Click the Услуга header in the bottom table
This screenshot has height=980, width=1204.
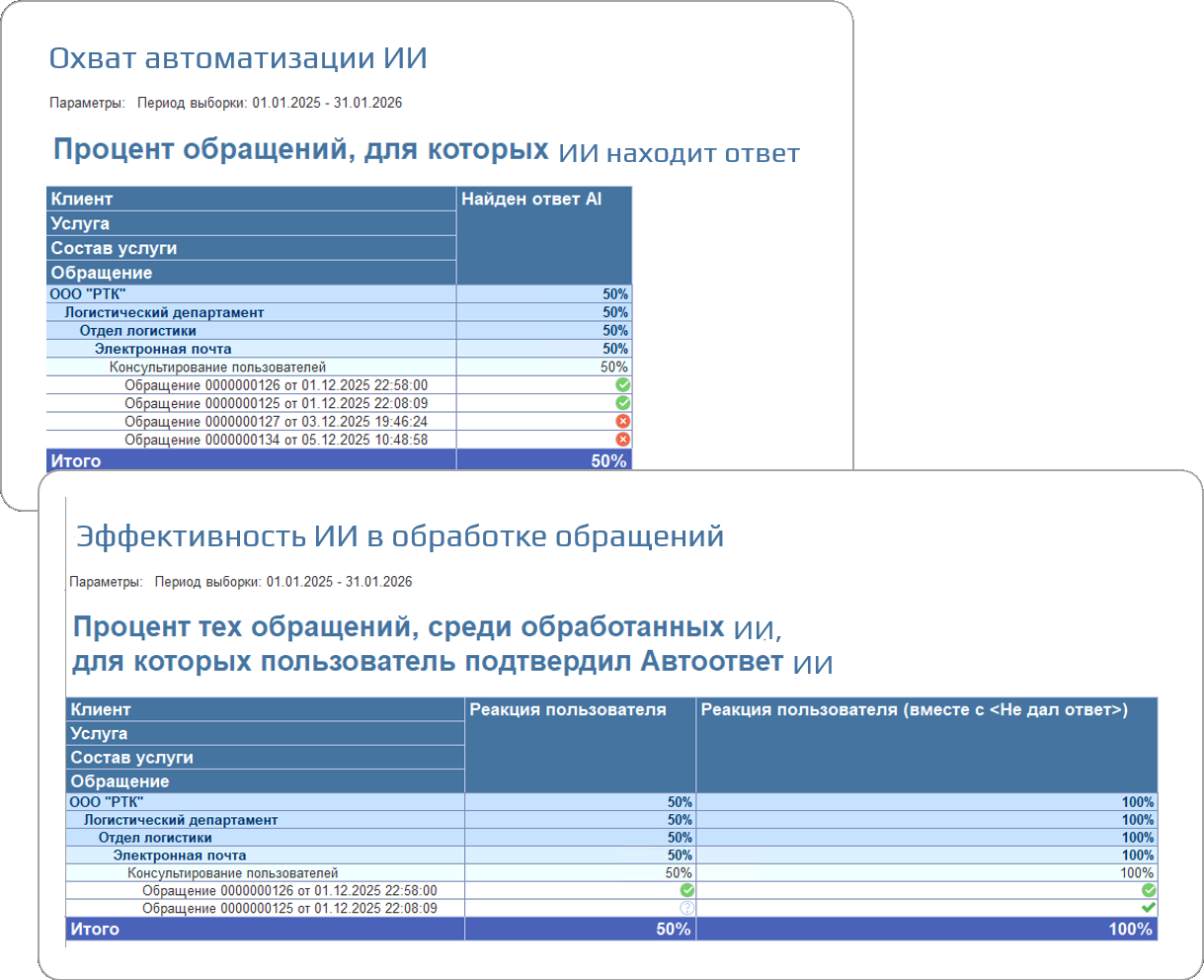coord(266,733)
